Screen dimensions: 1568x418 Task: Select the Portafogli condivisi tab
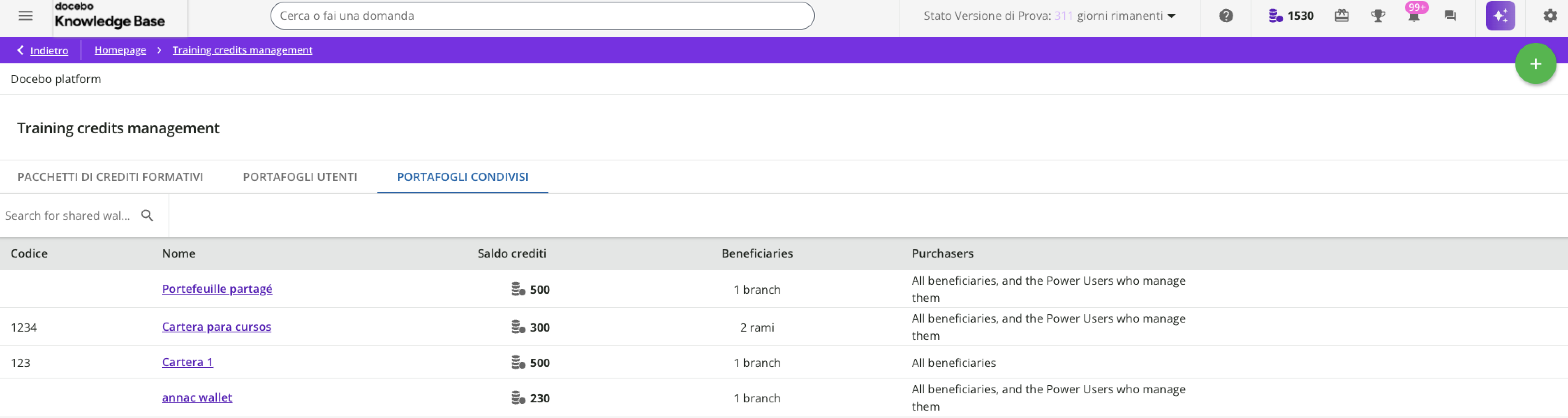point(463,177)
